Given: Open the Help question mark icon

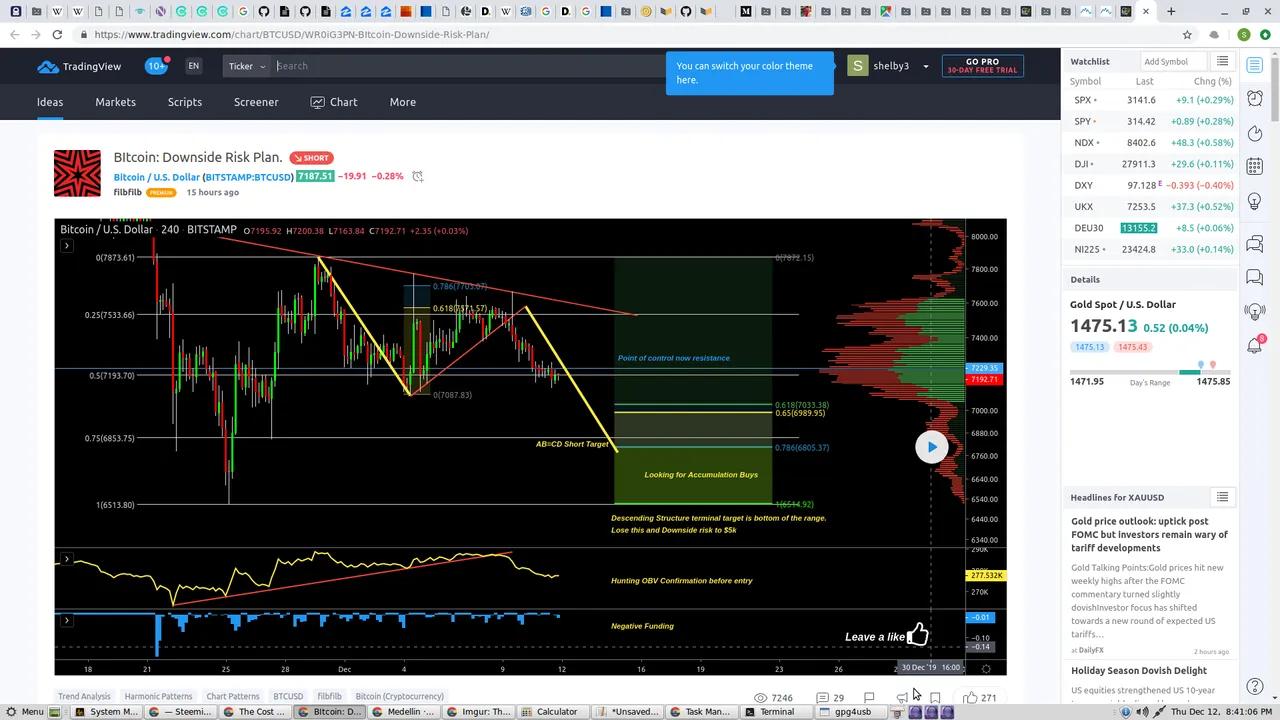Looking at the screenshot, I should [x=1255, y=687].
